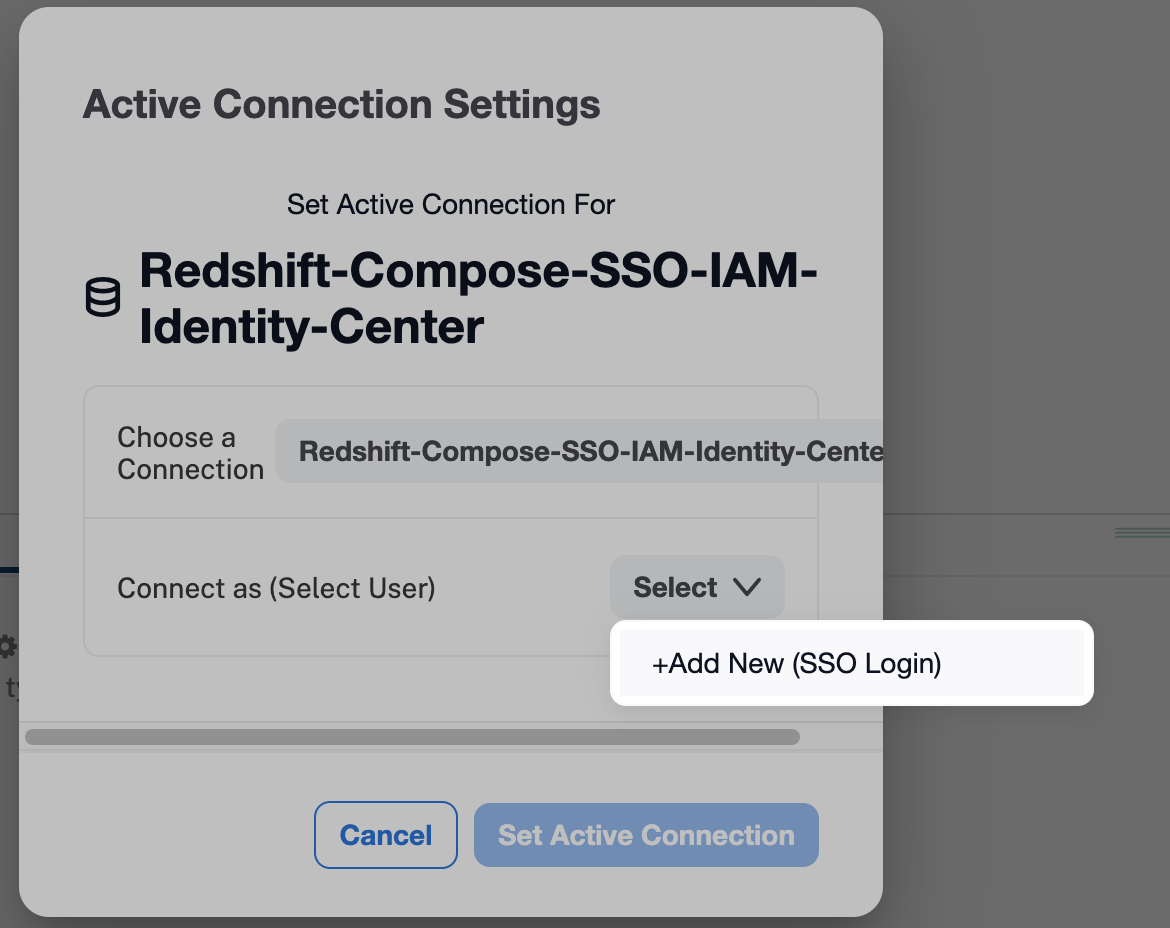Screen dimensions: 1170x928
Task: Click the 'Connect as (Select User)' label
Action: pyautogui.click(x=276, y=588)
